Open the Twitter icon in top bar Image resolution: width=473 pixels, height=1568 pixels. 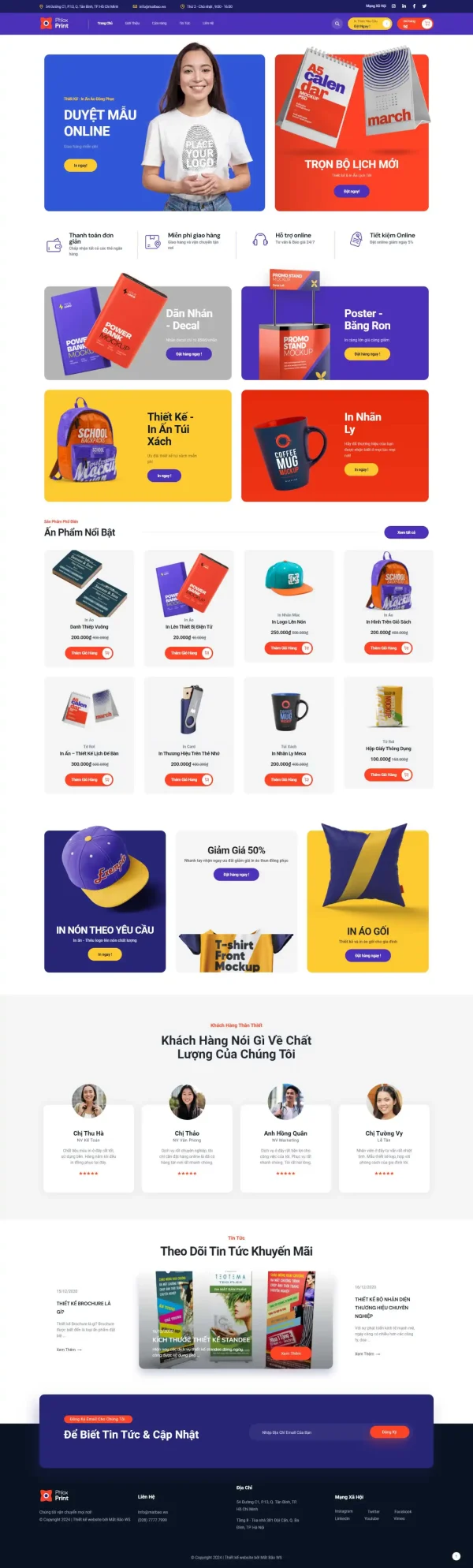pos(424,6)
